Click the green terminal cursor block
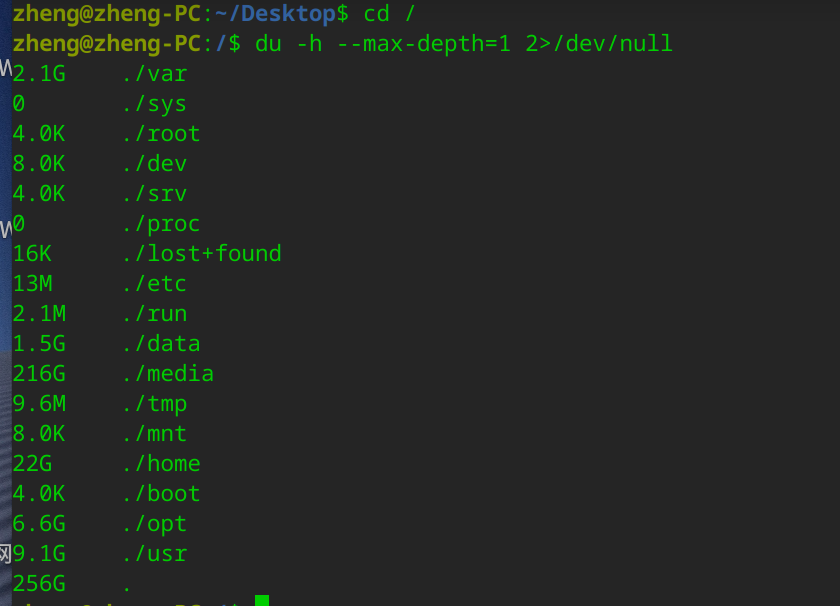The height and width of the screenshot is (606, 840). click(262, 600)
